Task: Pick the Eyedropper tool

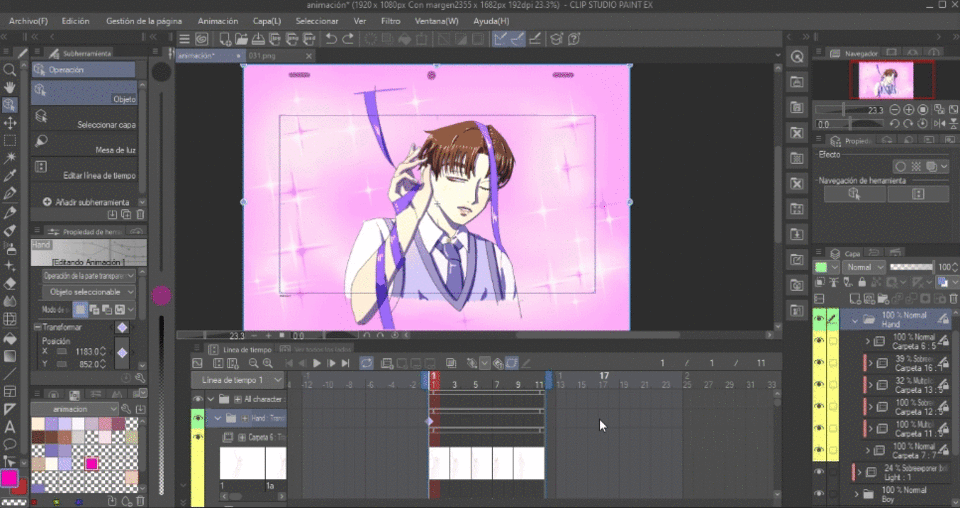Action: pyautogui.click(x=9, y=176)
